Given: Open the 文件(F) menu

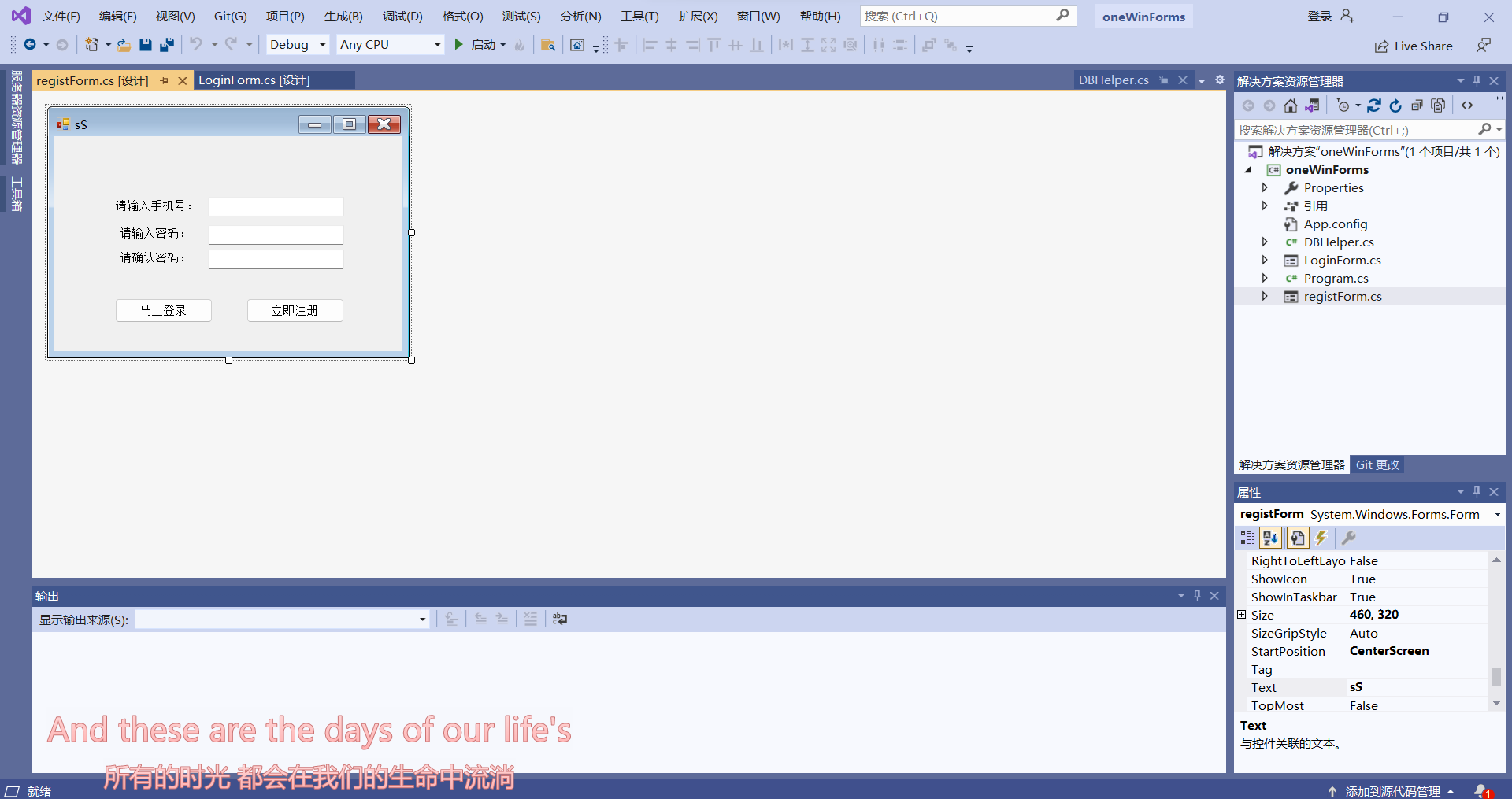Looking at the screenshot, I should pos(61,17).
